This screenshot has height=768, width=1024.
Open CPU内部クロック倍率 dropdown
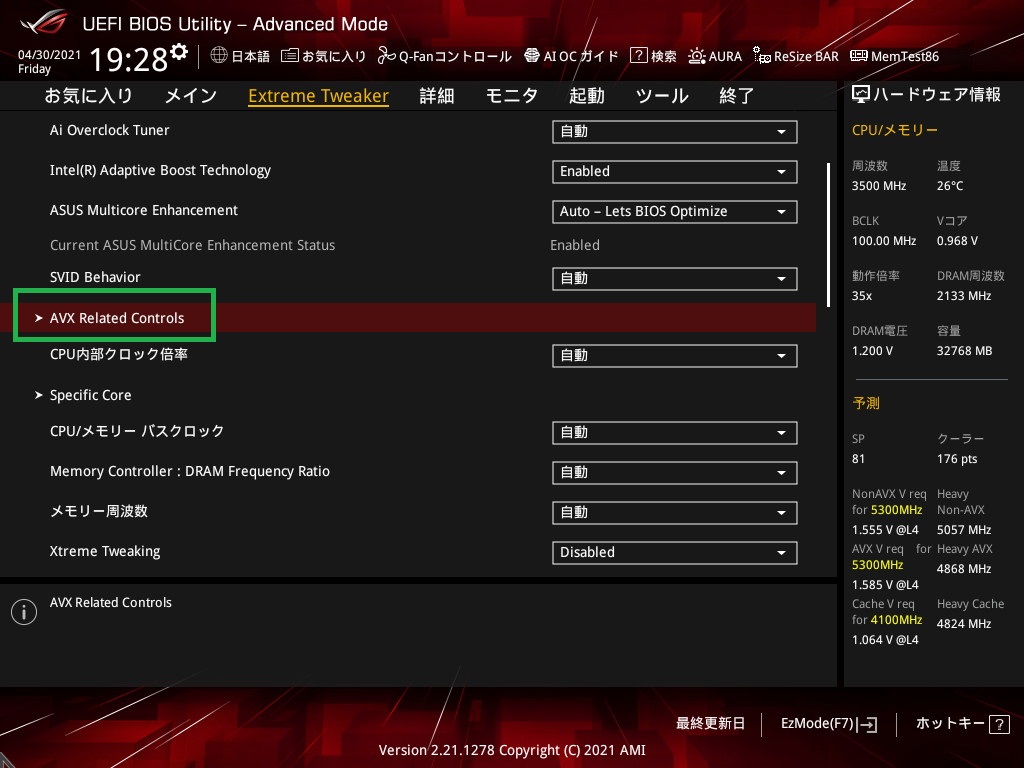click(x=675, y=356)
